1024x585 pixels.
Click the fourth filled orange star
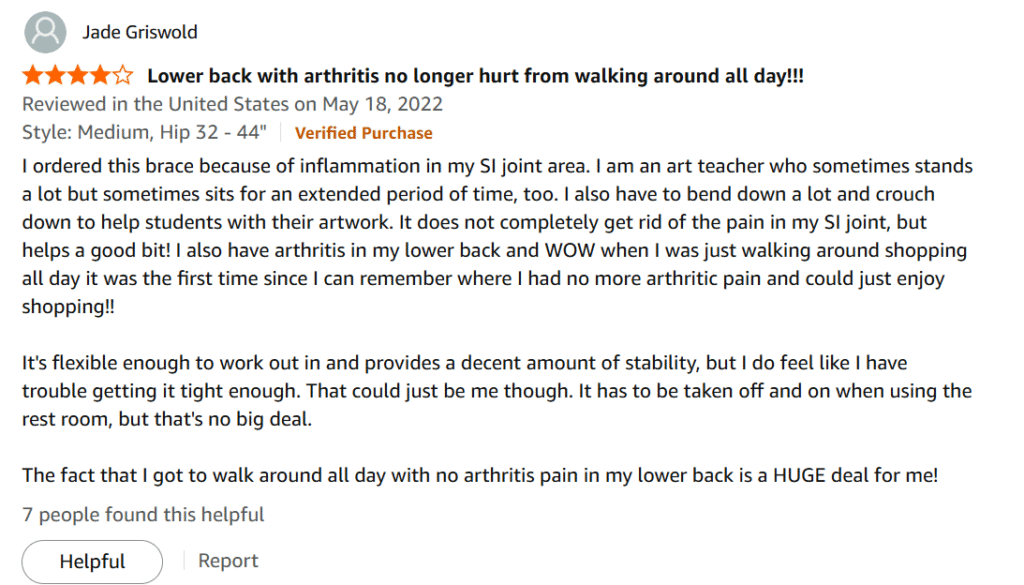(100, 76)
